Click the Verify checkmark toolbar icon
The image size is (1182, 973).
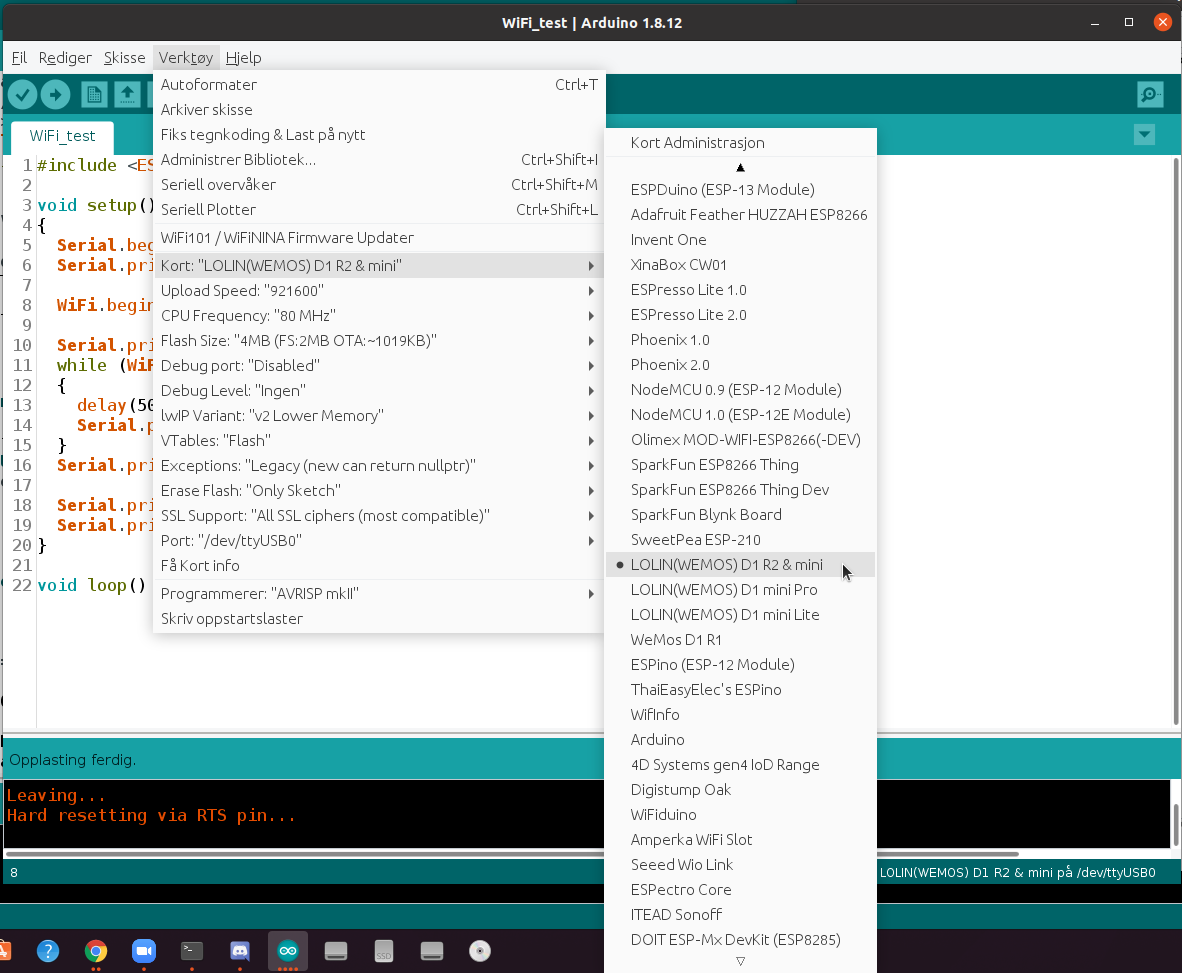tap(23, 94)
